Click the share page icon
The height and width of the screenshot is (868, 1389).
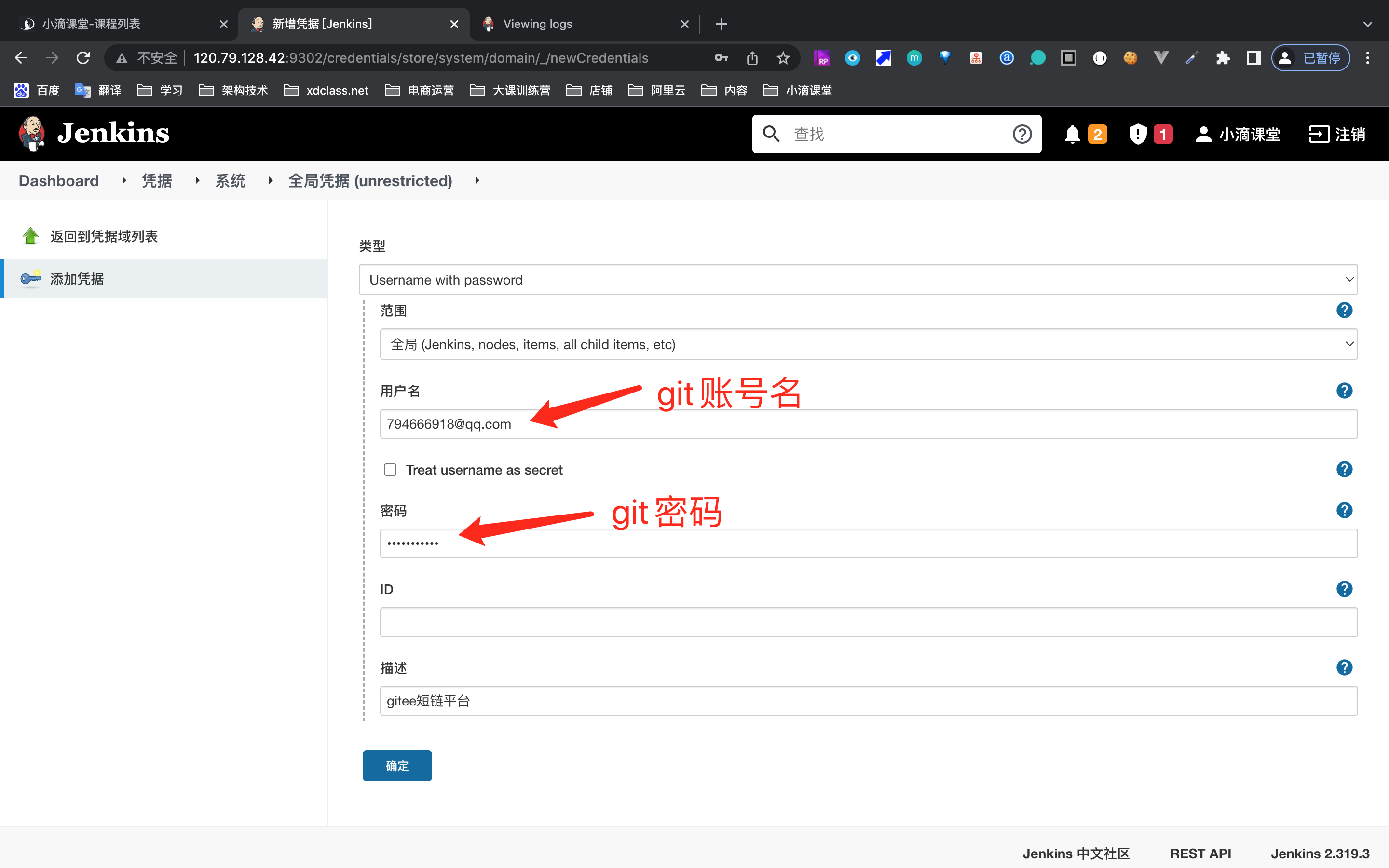752,58
